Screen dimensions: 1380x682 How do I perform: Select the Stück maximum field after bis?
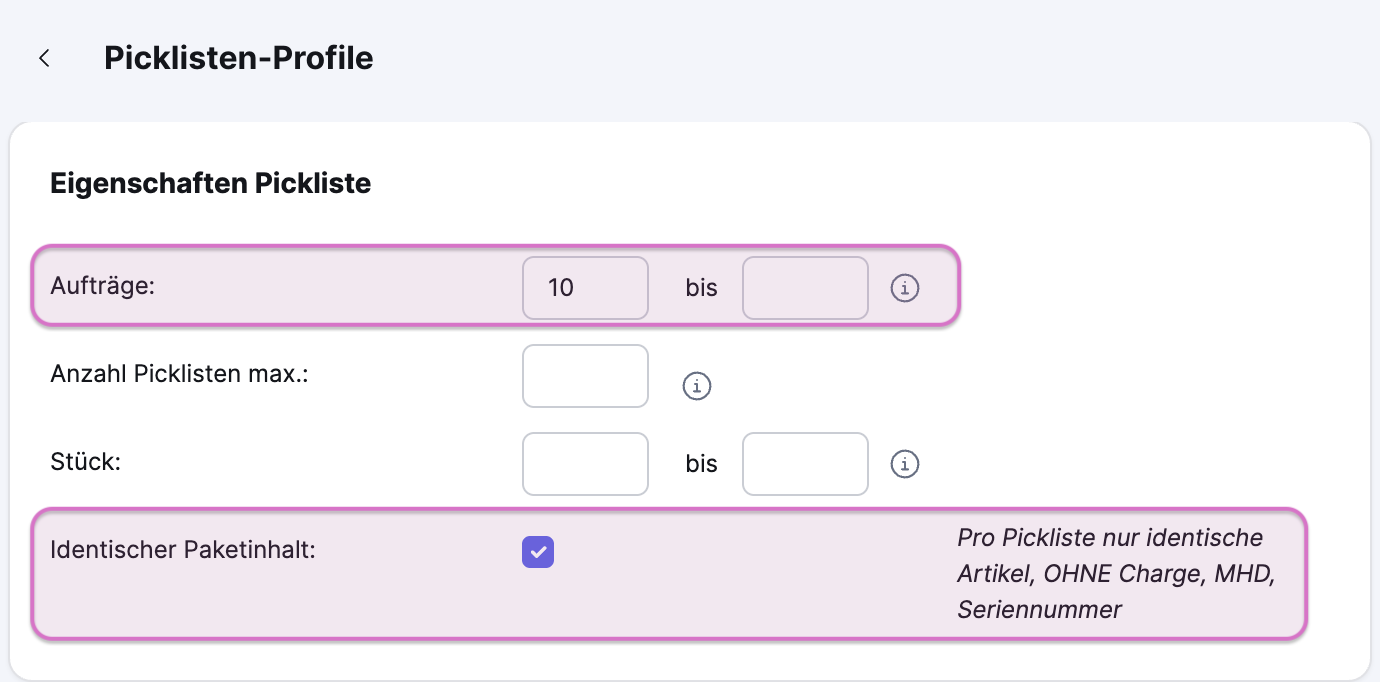point(804,464)
